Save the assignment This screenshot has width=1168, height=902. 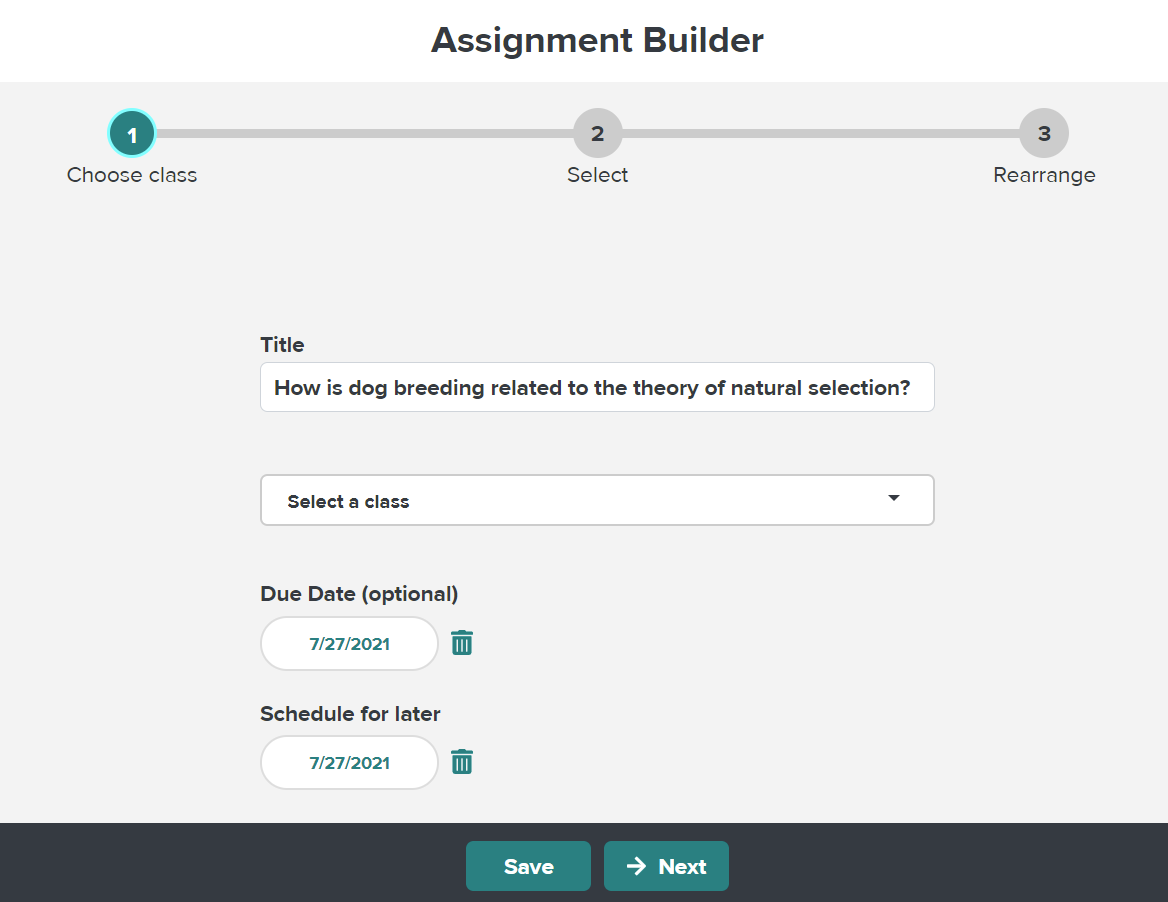528,866
